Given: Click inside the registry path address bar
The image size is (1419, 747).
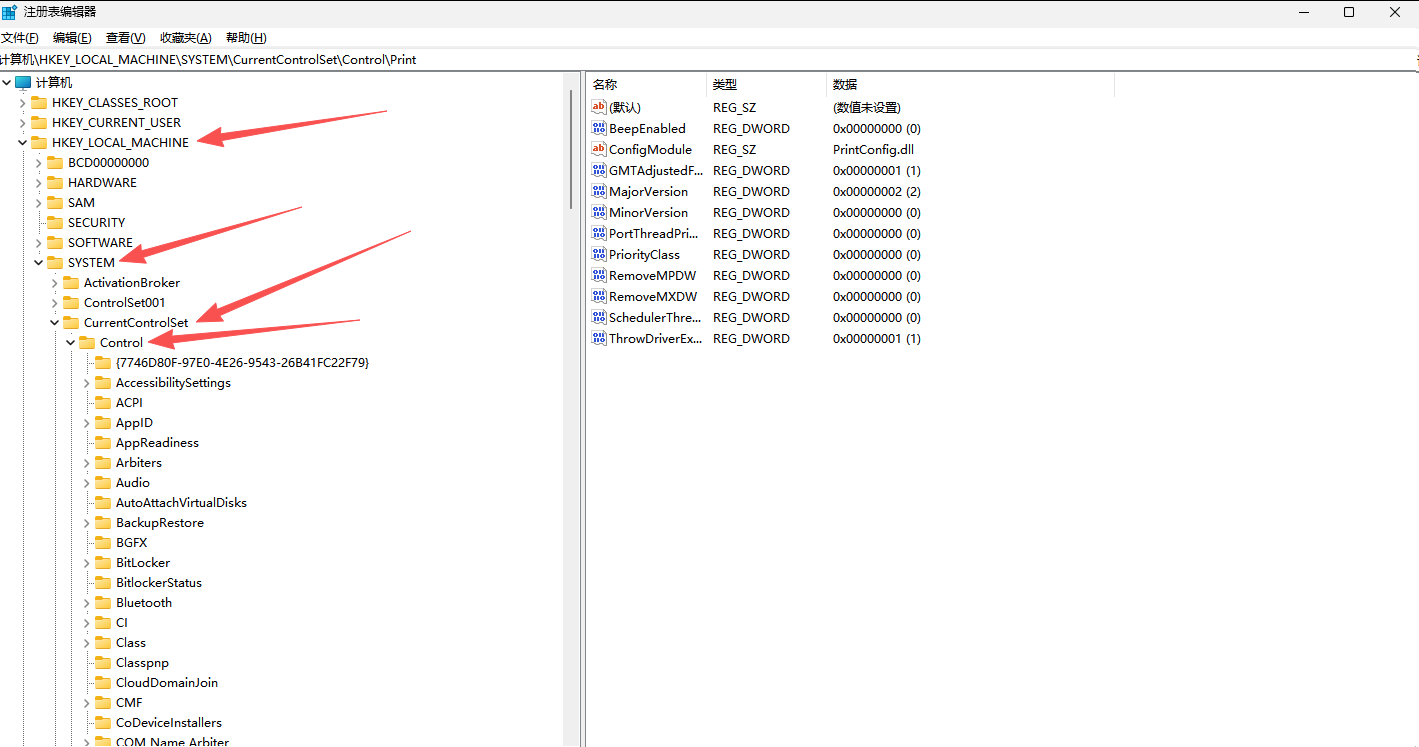Looking at the screenshot, I should coord(400,59).
